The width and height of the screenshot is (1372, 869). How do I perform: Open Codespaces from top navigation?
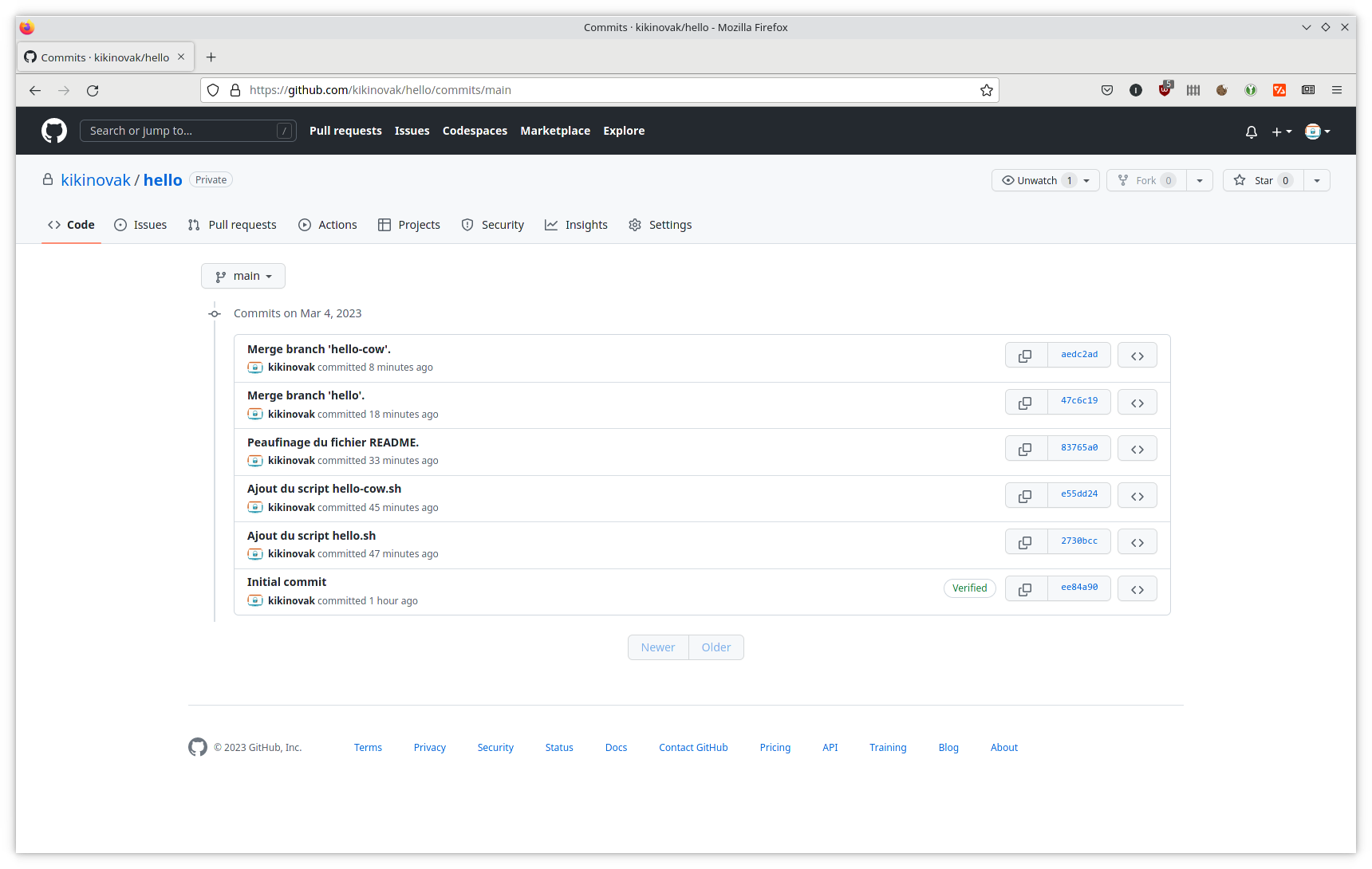pyautogui.click(x=475, y=131)
